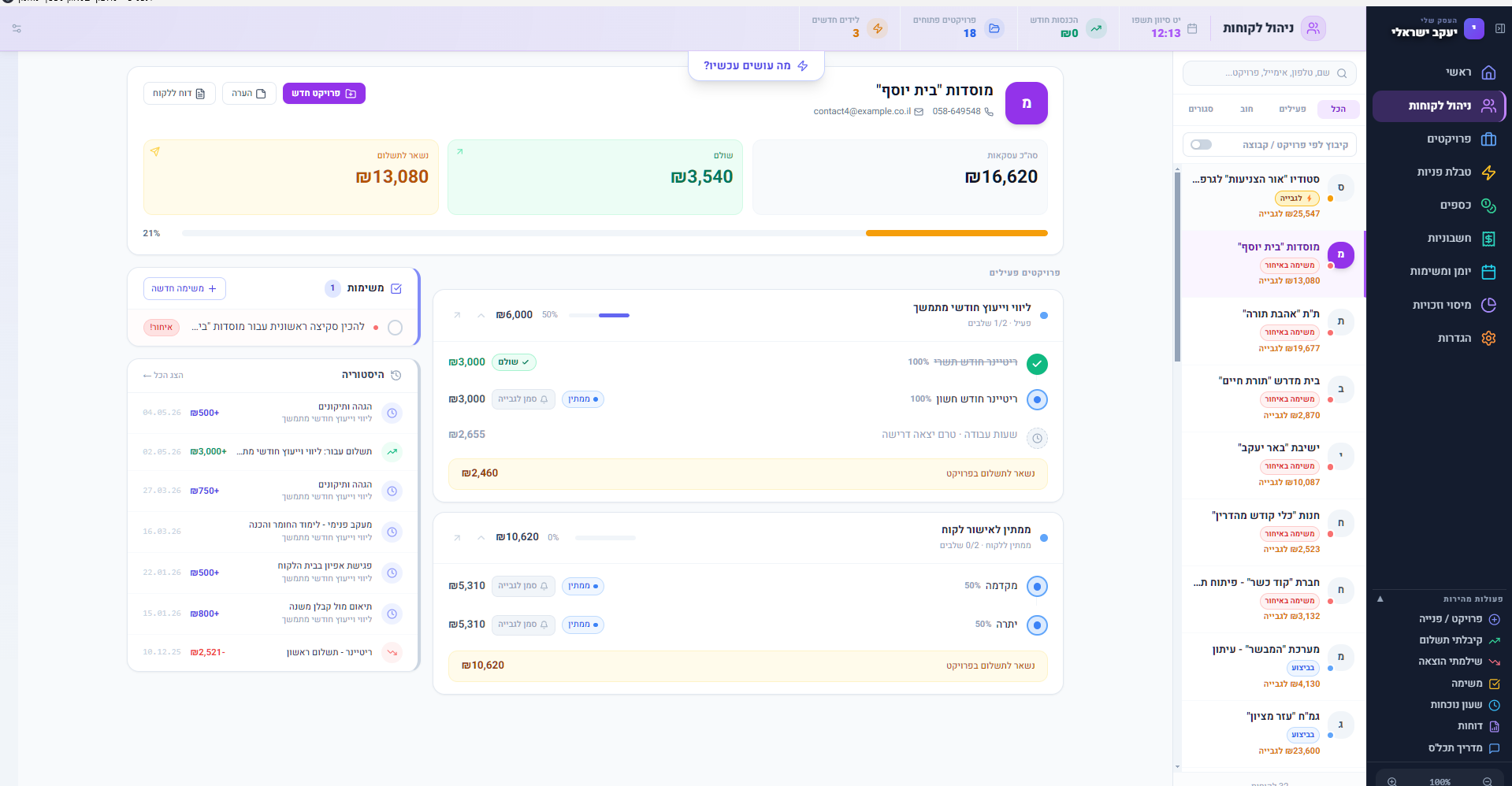1512x786 pixels.
Task: Click the client search input field
Action: tap(1269, 73)
